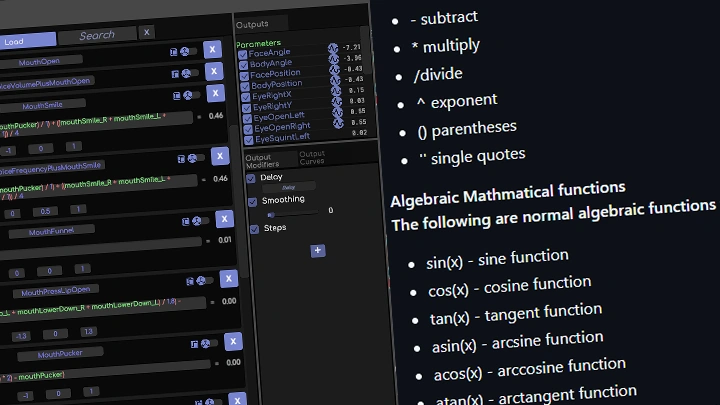Open the waveform icon beside FaceAngle

pyautogui.click(x=333, y=48)
